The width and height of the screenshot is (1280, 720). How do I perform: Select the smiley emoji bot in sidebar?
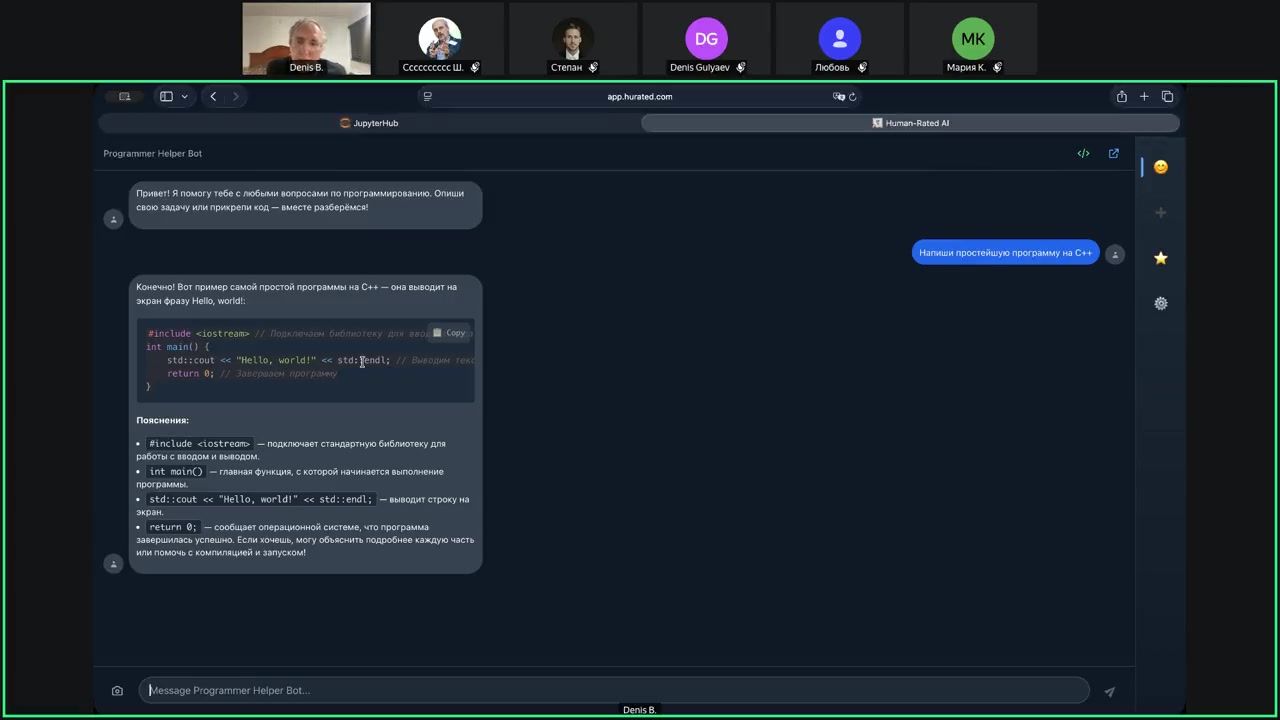click(x=1160, y=167)
